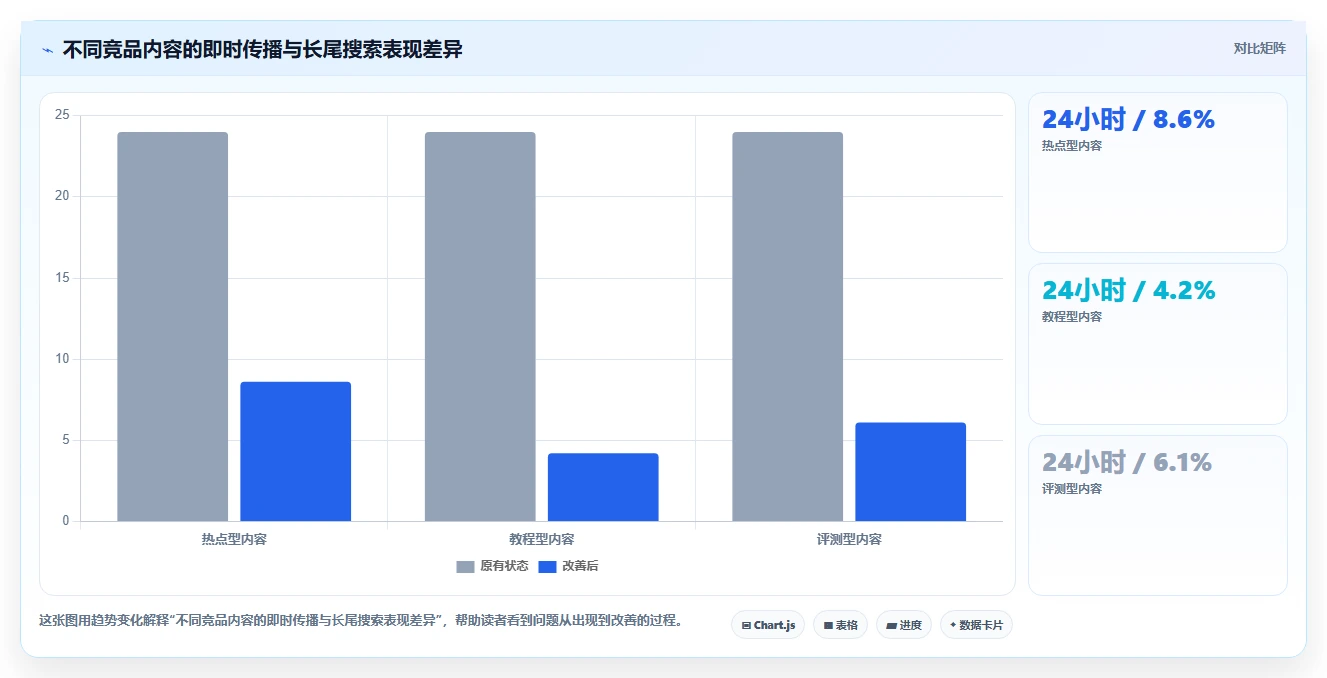Click the 24小时 / 6.1% card value
Viewport: 1327px width, 678px height.
point(1127,462)
